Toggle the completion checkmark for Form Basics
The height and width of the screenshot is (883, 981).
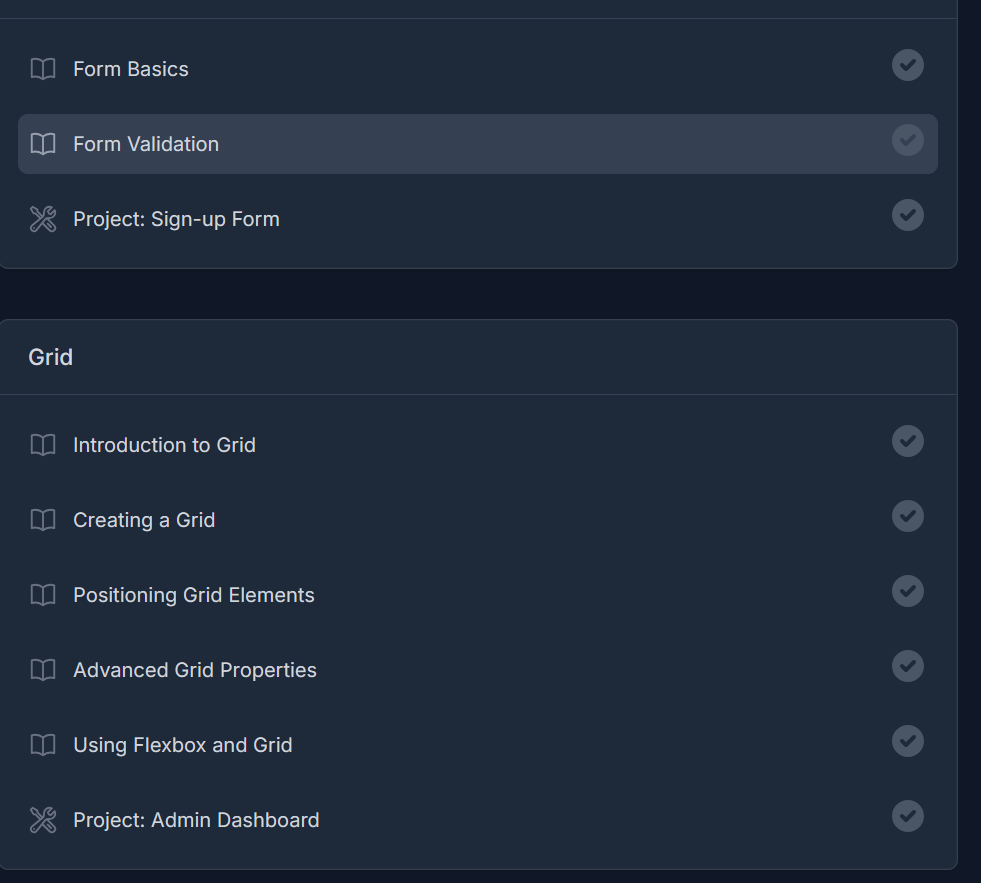click(908, 65)
